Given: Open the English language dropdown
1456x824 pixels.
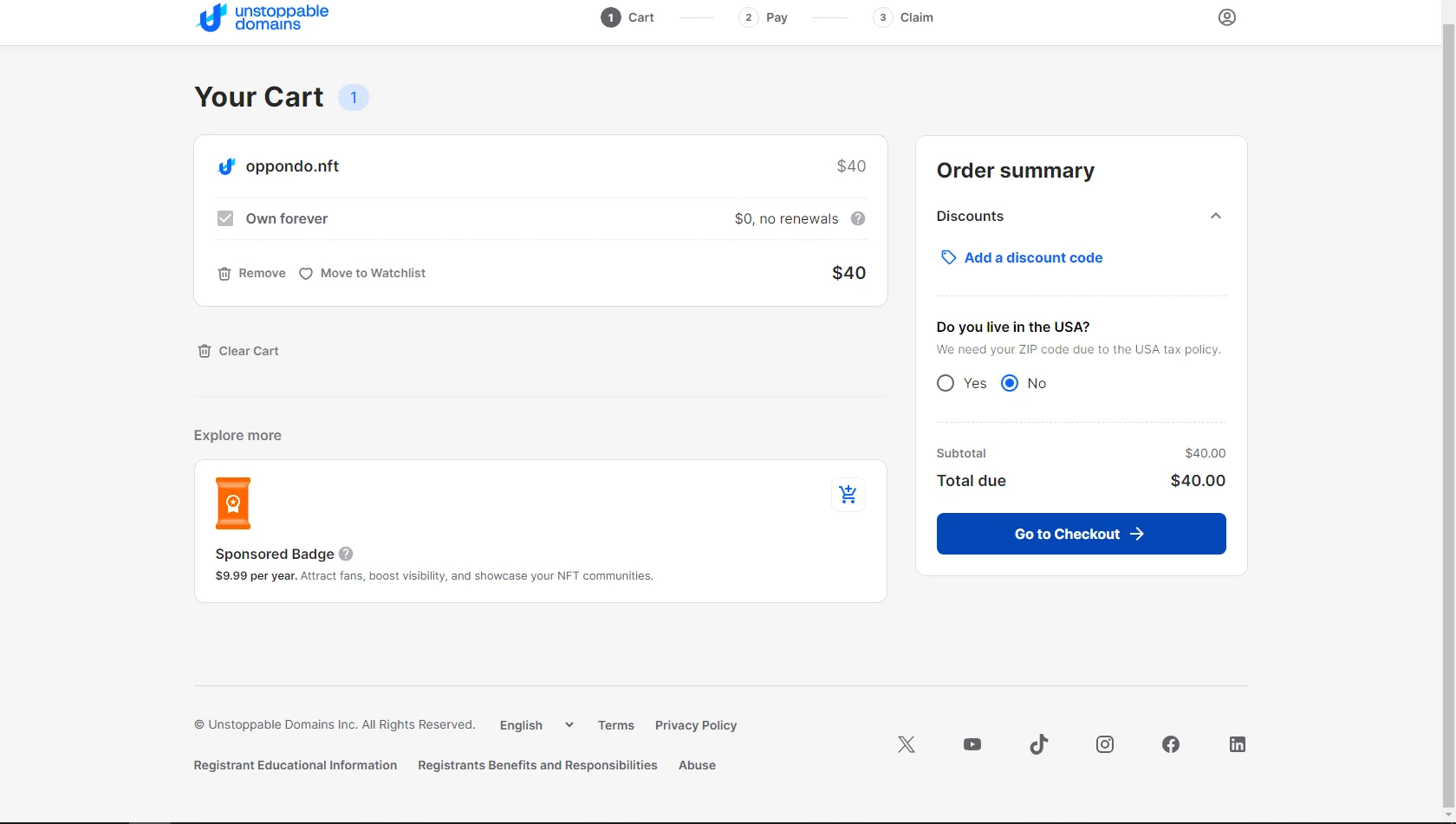Looking at the screenshot, I should coord(536,725).
